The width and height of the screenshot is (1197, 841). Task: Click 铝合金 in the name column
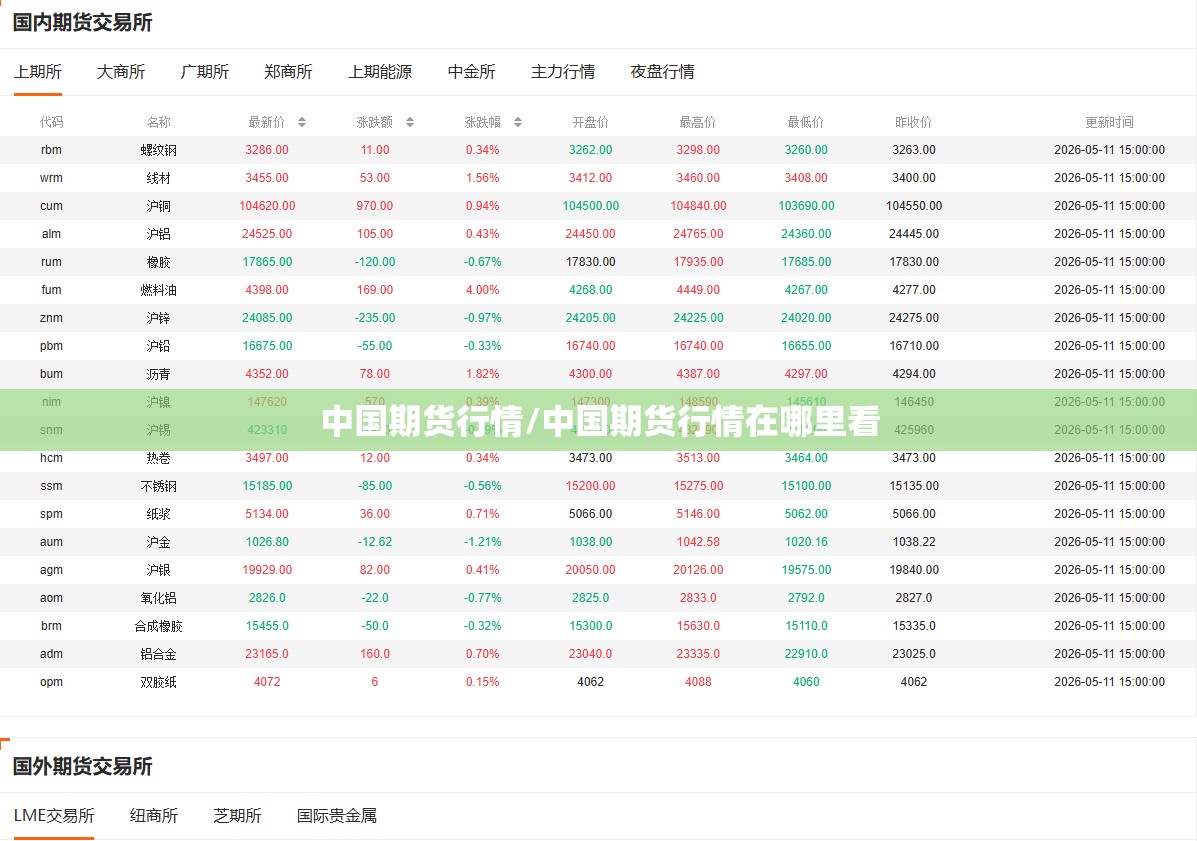coord(159,654)
